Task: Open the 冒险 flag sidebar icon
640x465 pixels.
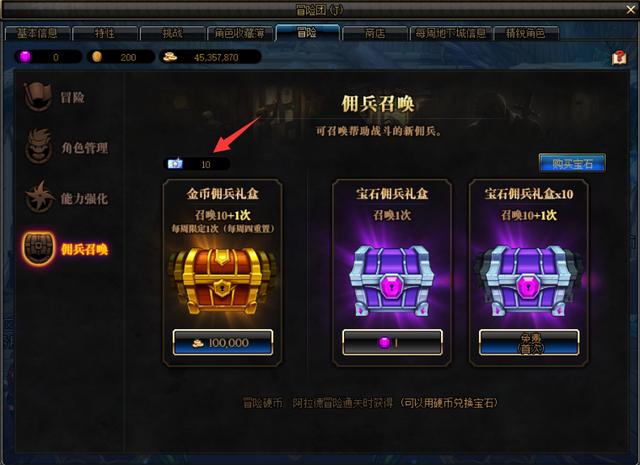Action: [x=38, y=96]
